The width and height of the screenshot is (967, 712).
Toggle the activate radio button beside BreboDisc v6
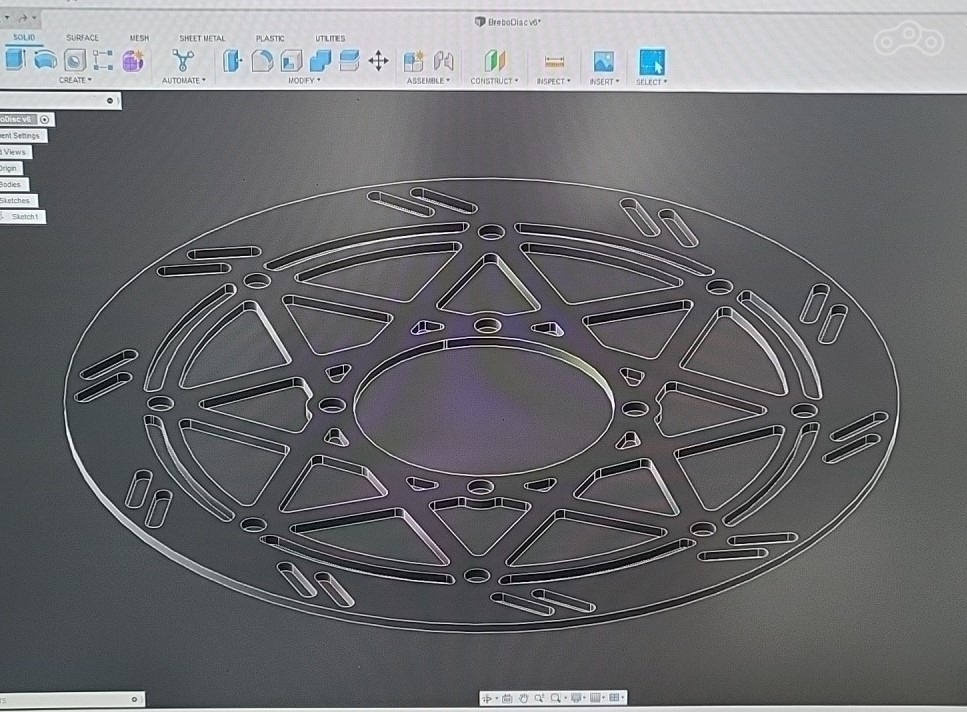[44, 120]
